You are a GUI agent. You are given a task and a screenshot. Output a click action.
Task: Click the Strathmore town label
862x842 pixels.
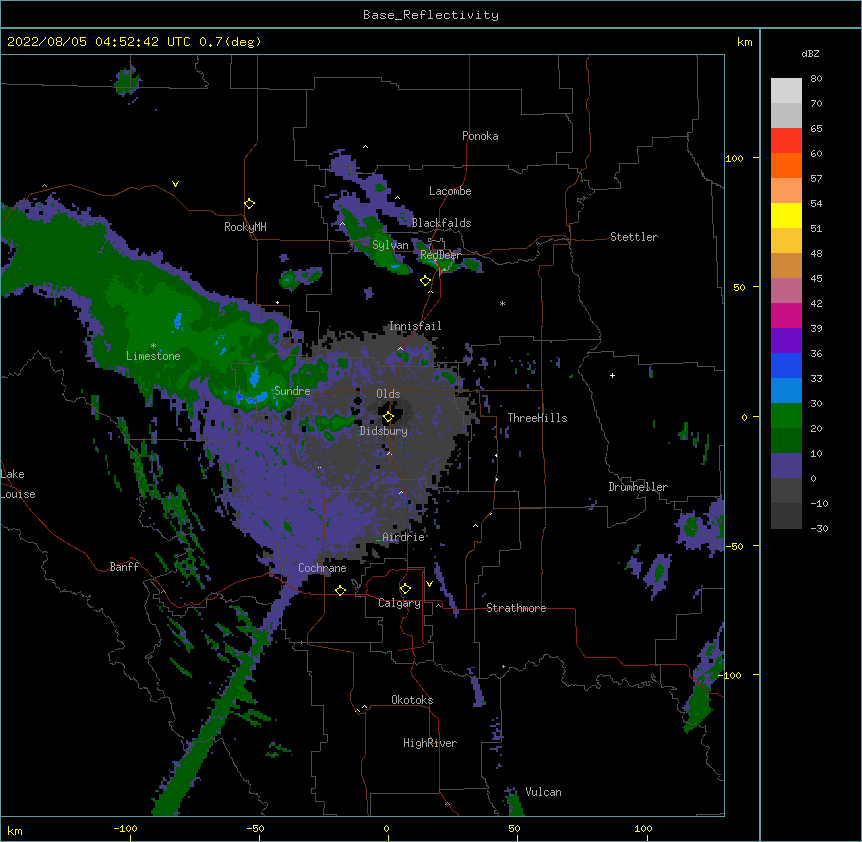tap(516, 608)
